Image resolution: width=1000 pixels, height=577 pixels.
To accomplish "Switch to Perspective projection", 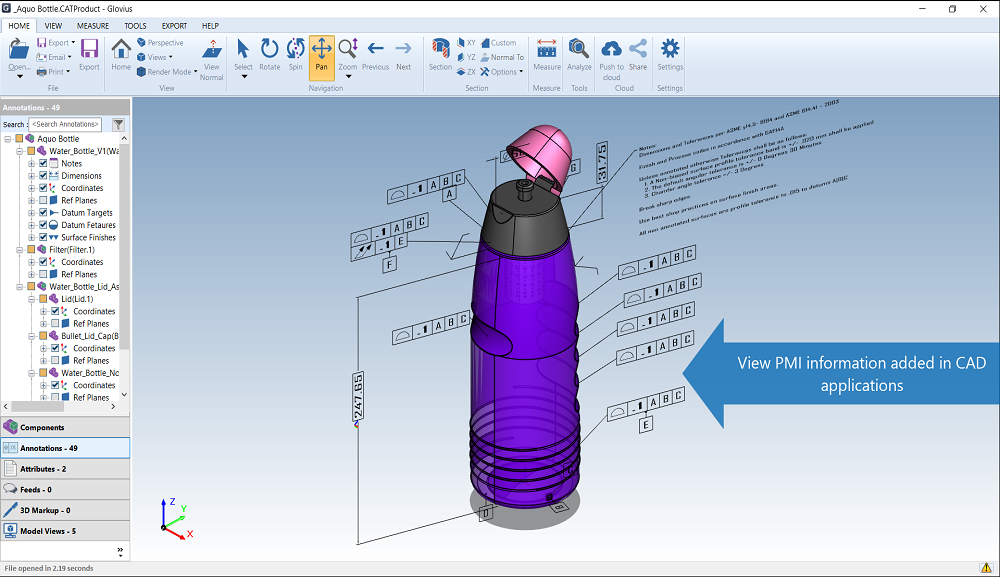I will 160,43.
